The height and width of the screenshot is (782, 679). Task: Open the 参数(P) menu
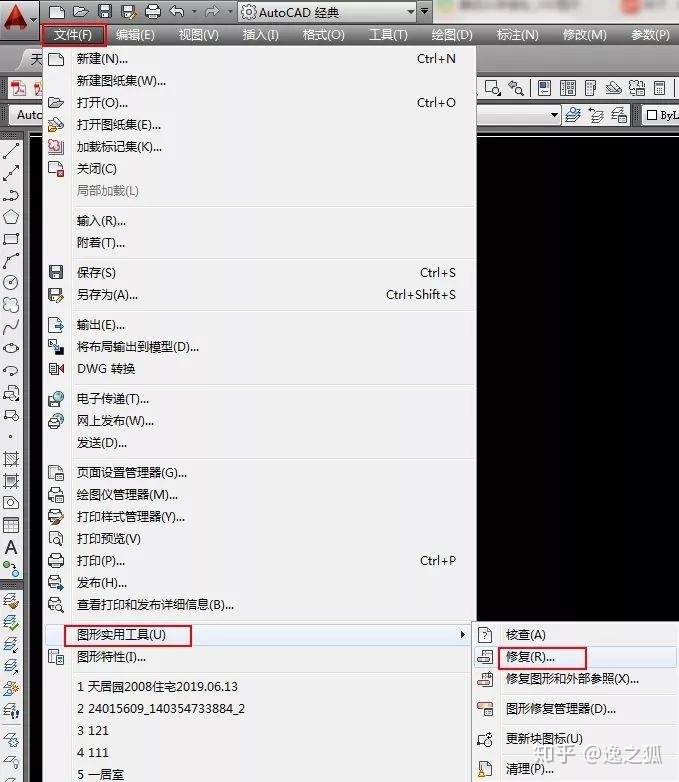click(650, 35)
